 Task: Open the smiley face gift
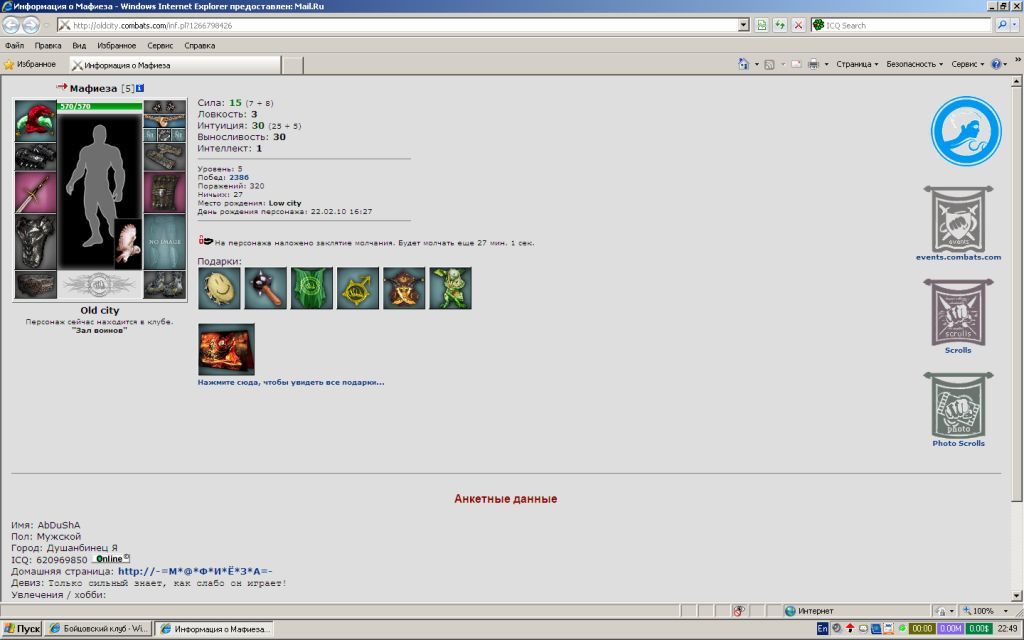pyautogui.click(x=219, y=288)
